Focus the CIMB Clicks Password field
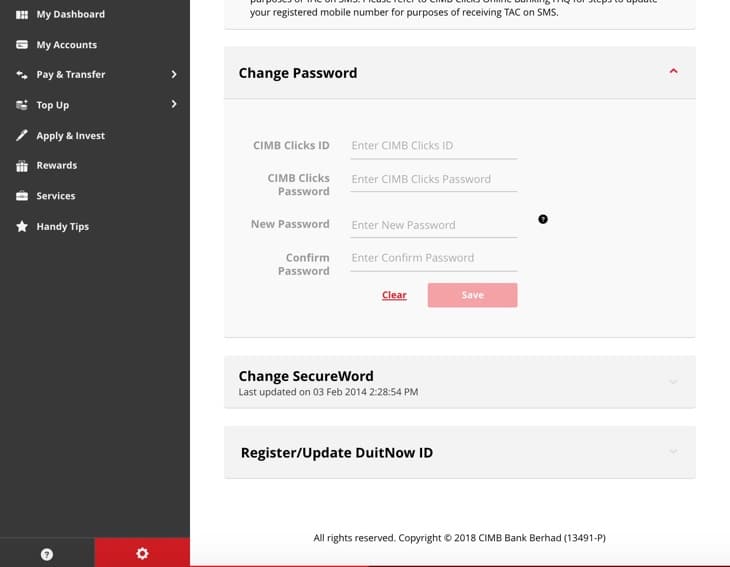 434,179
